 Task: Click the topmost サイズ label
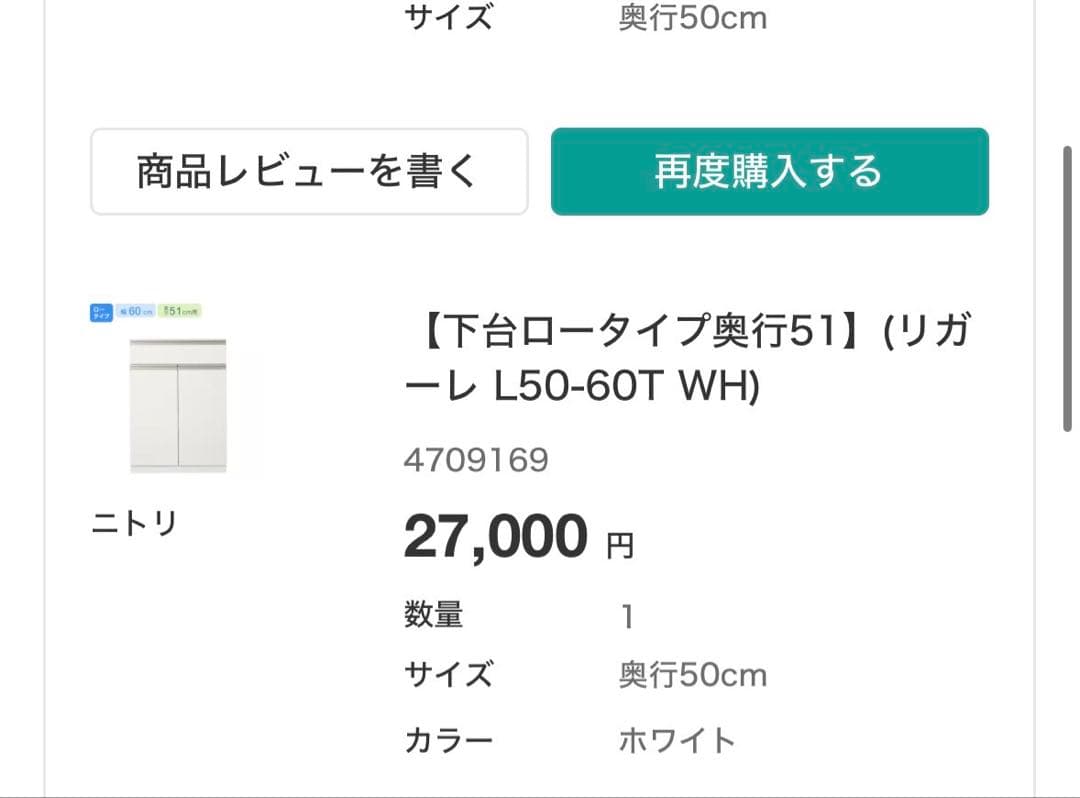(x=448, y=16)
